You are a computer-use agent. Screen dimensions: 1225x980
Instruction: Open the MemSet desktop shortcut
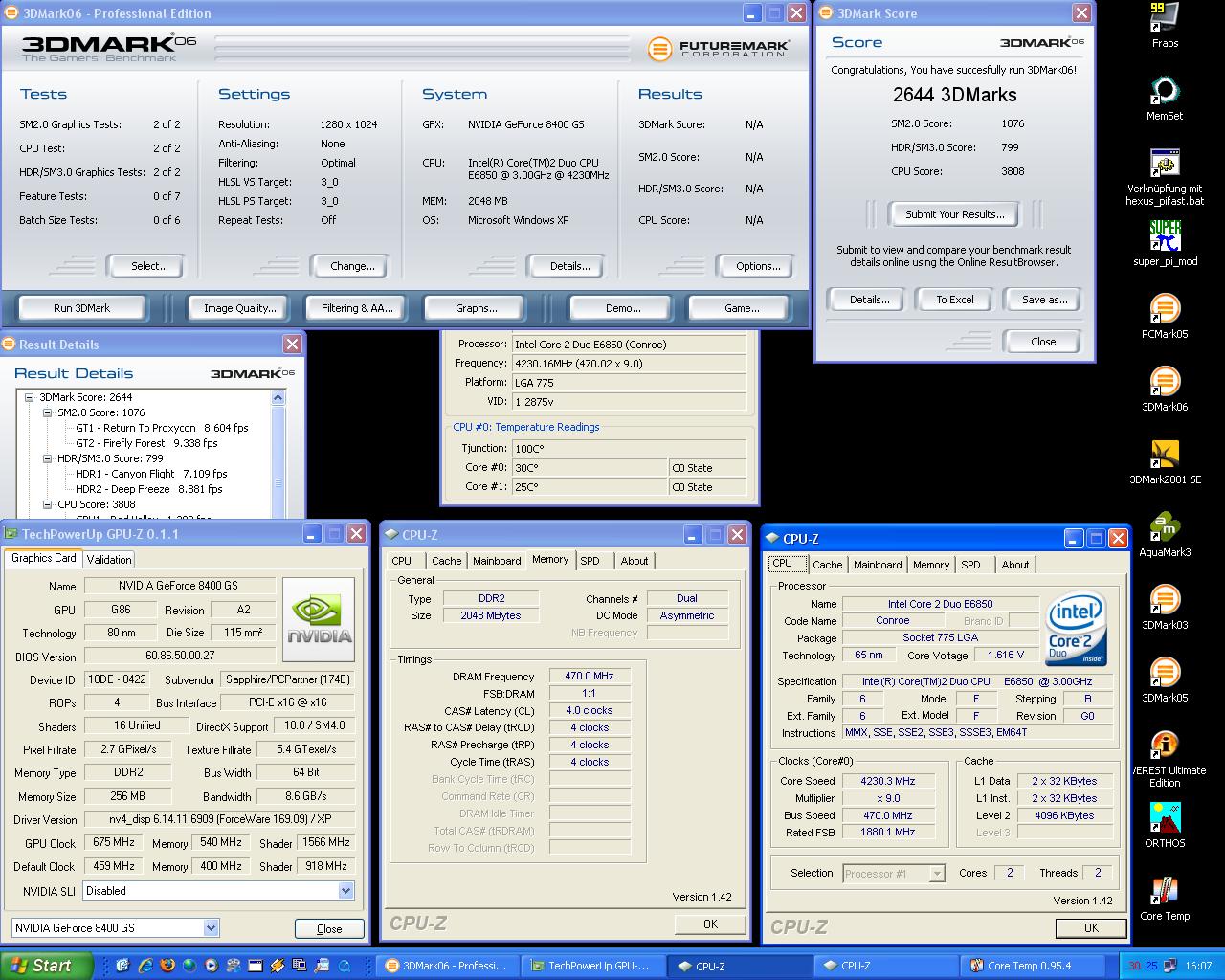(x=1165, y=91)
